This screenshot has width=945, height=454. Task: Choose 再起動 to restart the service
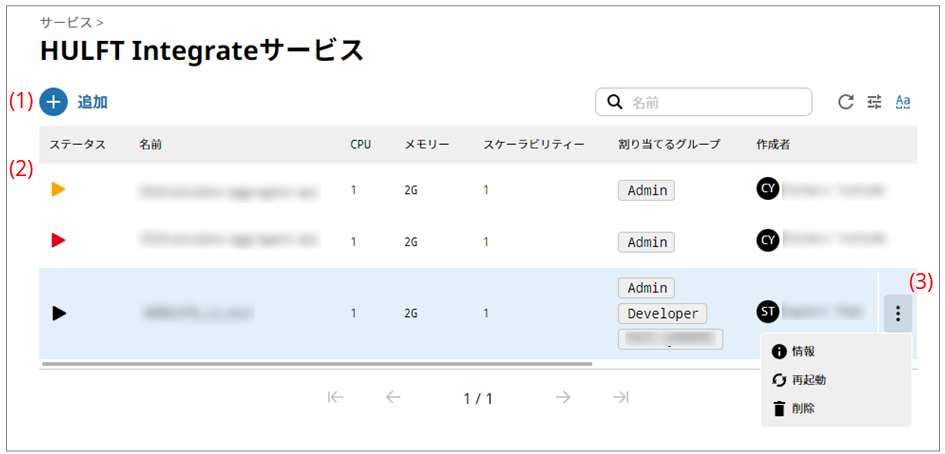point(807,380)
